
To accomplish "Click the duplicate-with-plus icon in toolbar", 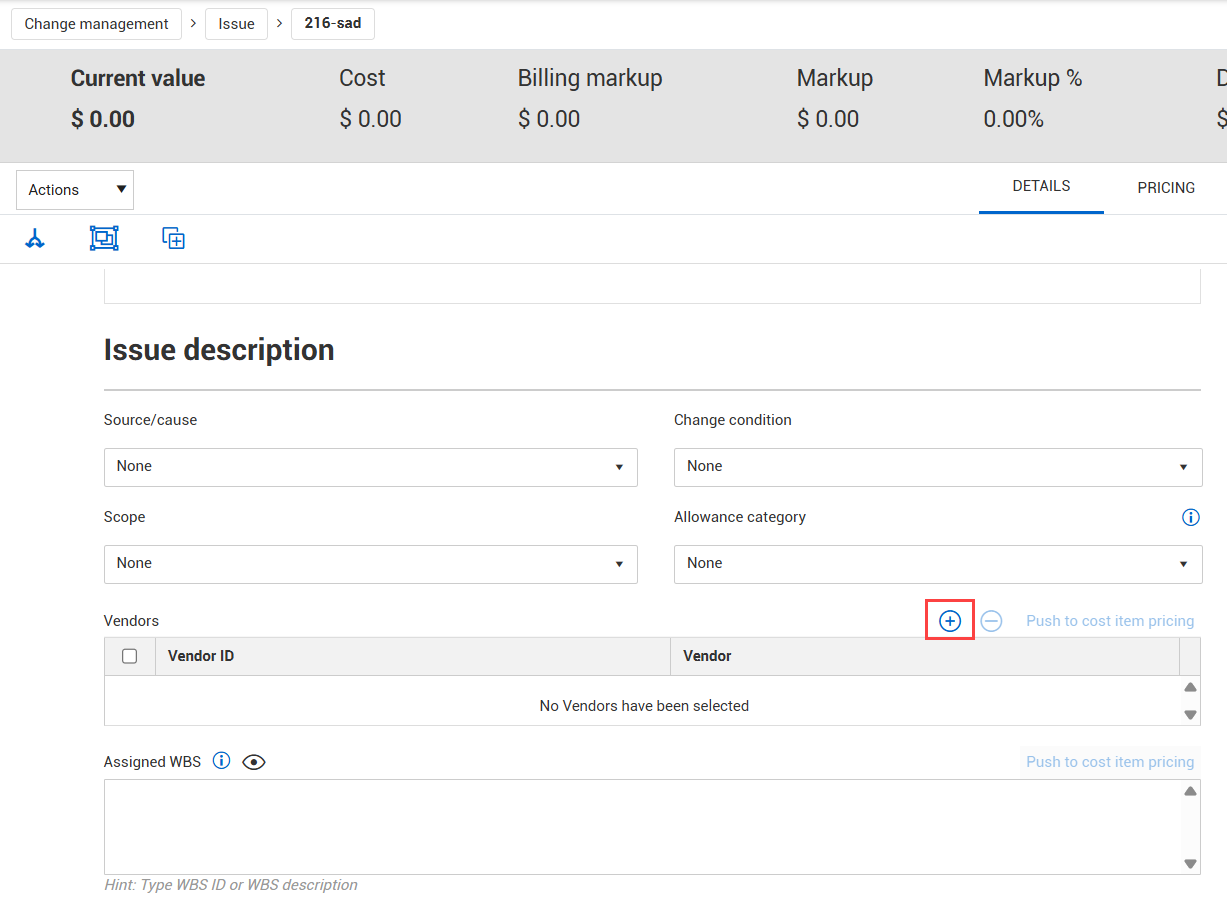I will point(174,239).
